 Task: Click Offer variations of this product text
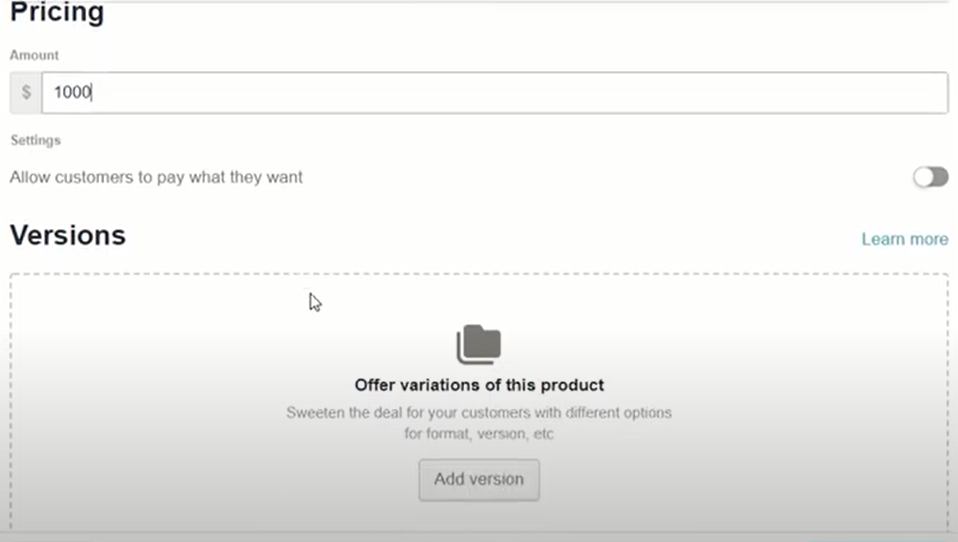point(479,385)
